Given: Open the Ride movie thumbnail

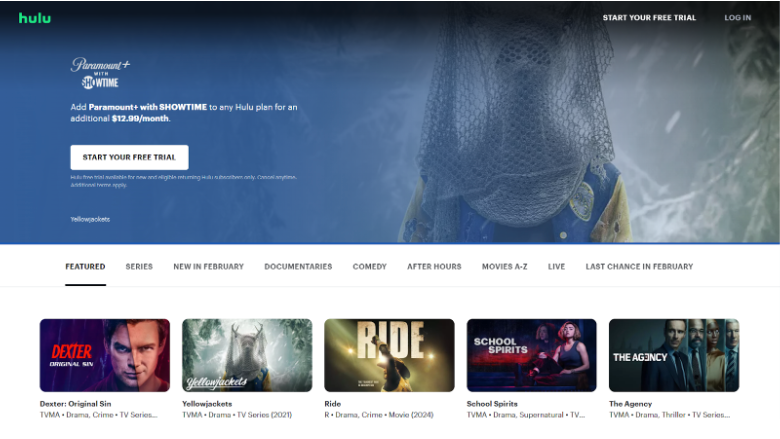Looking at the screenshot, I should coord(389,355).
